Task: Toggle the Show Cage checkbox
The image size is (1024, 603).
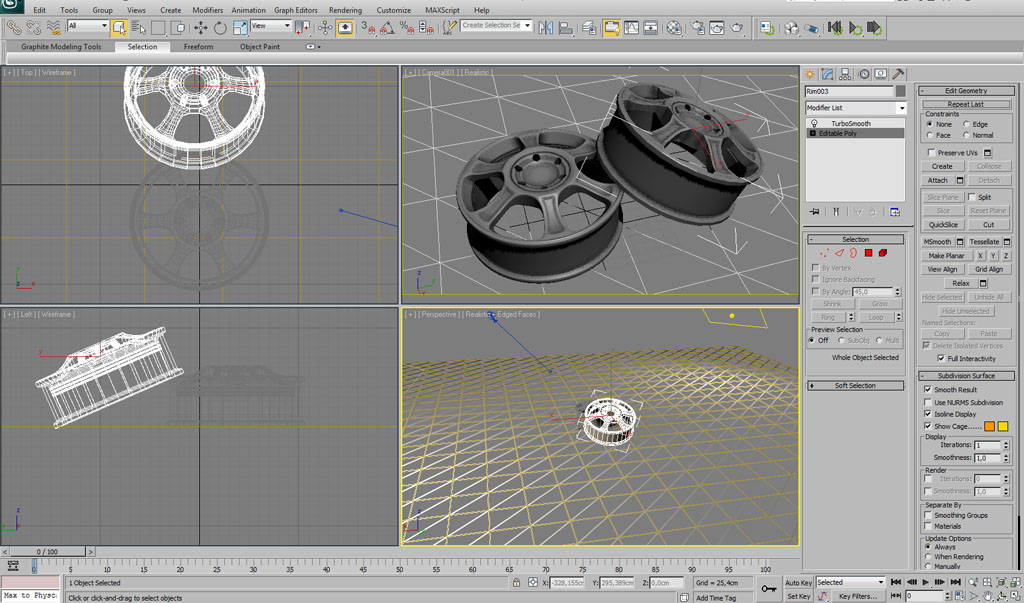Action: click(927, 426)
